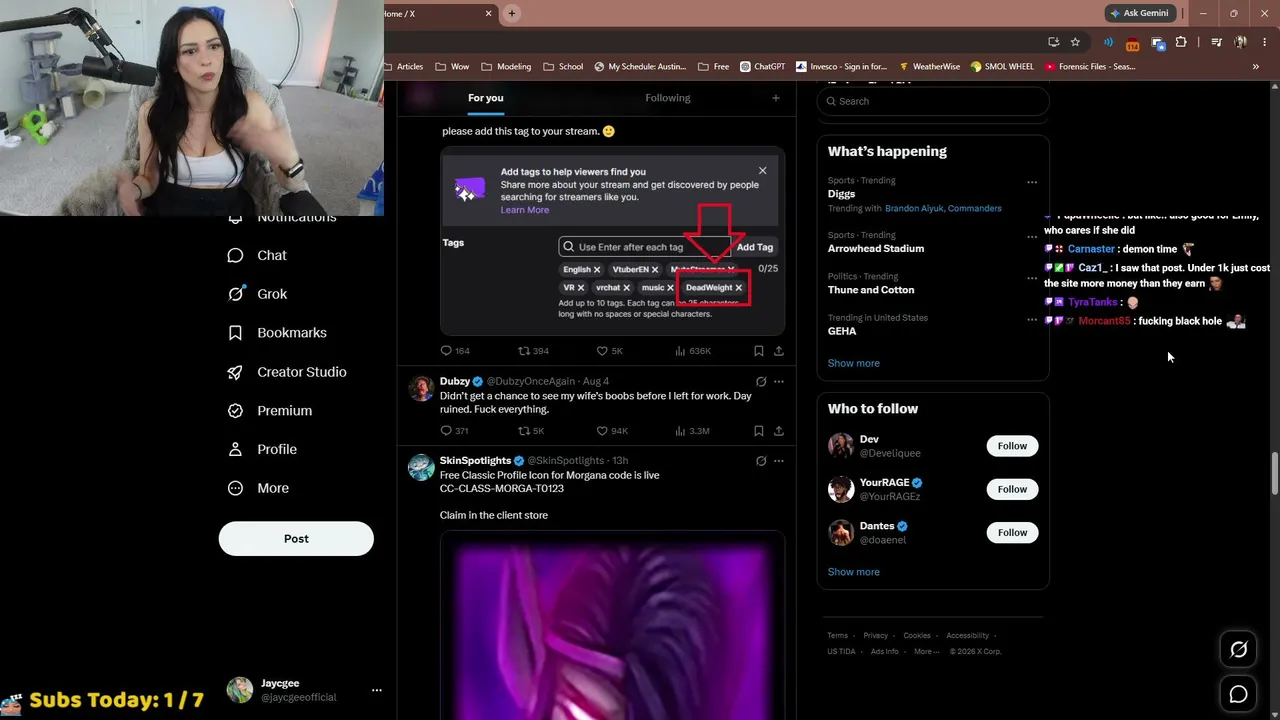The height and width of the screenshot is (720, 1280).
Task: Open Chrome media controls icon
Action: 1216,42
